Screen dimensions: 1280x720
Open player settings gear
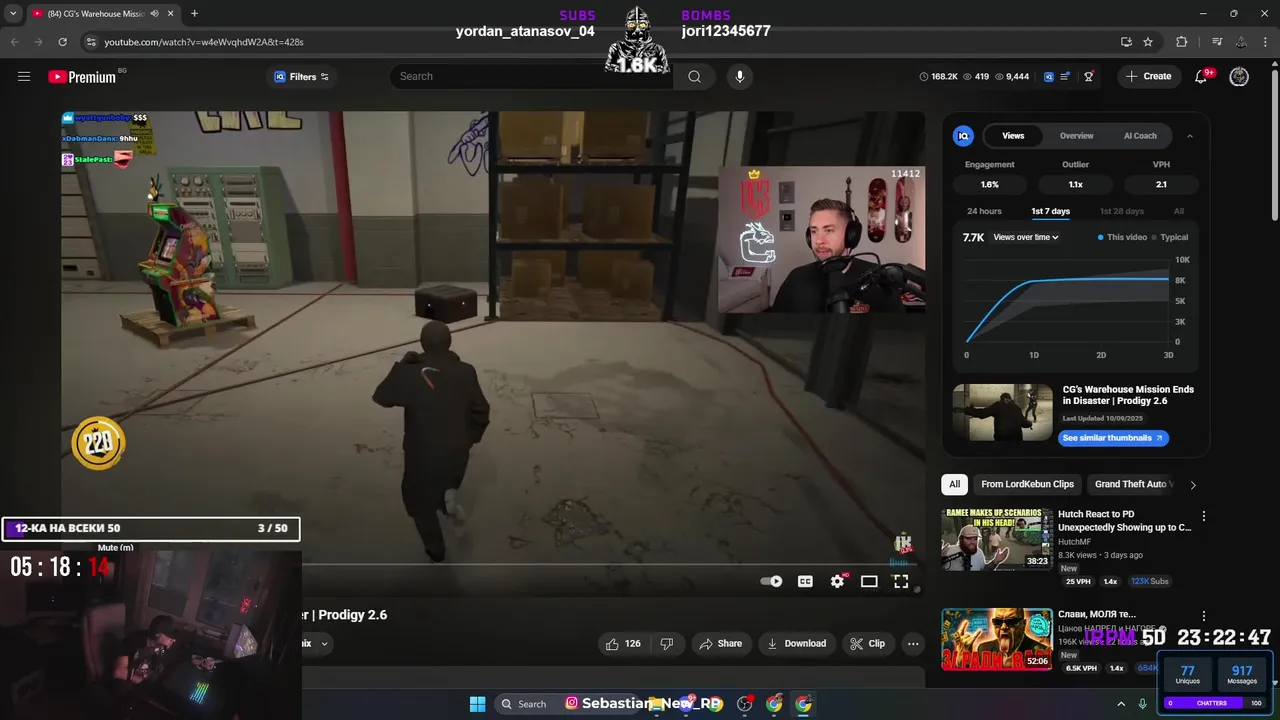837,581
